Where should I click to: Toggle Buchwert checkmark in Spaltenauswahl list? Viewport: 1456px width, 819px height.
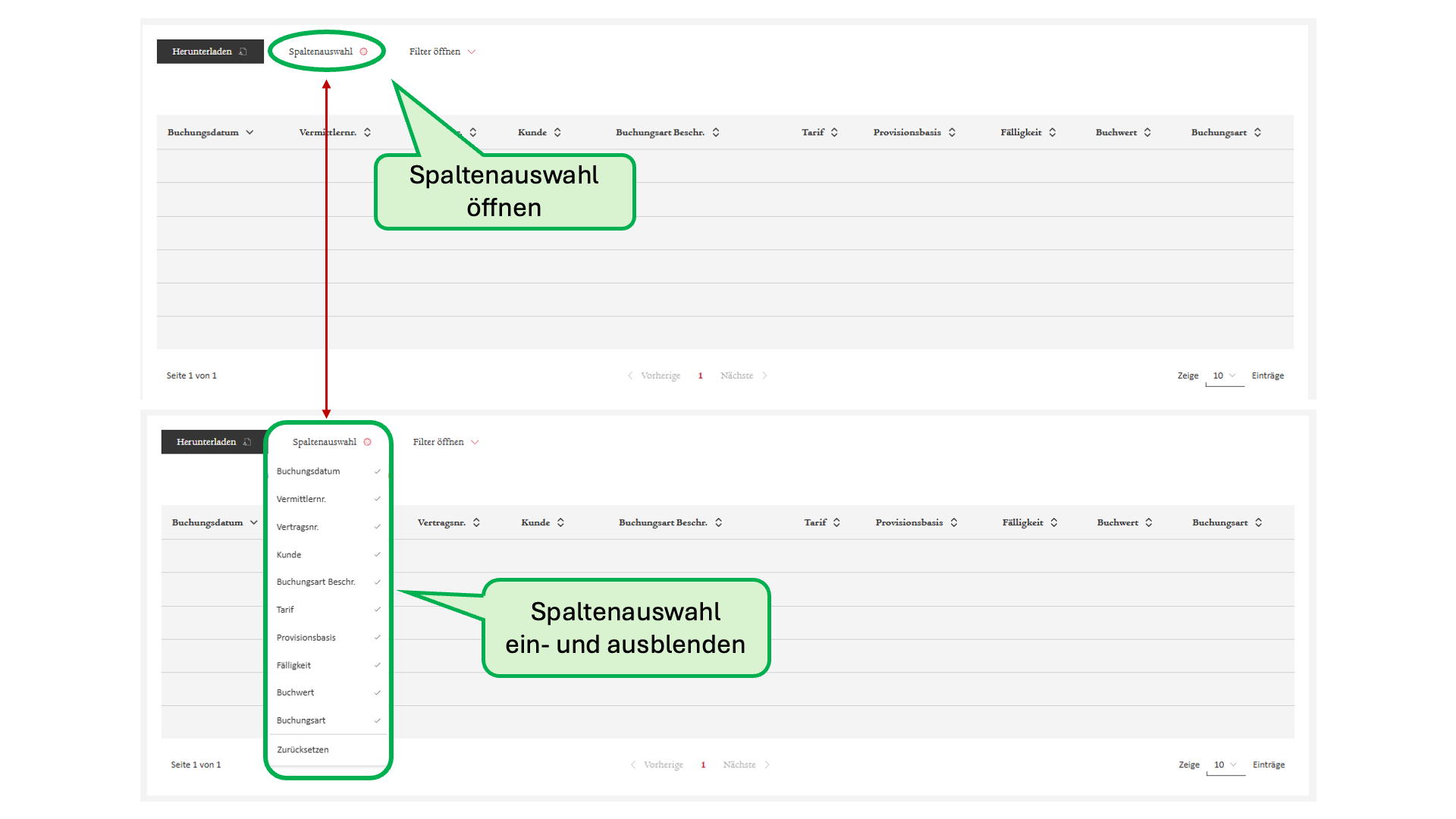tap(377, 693)
